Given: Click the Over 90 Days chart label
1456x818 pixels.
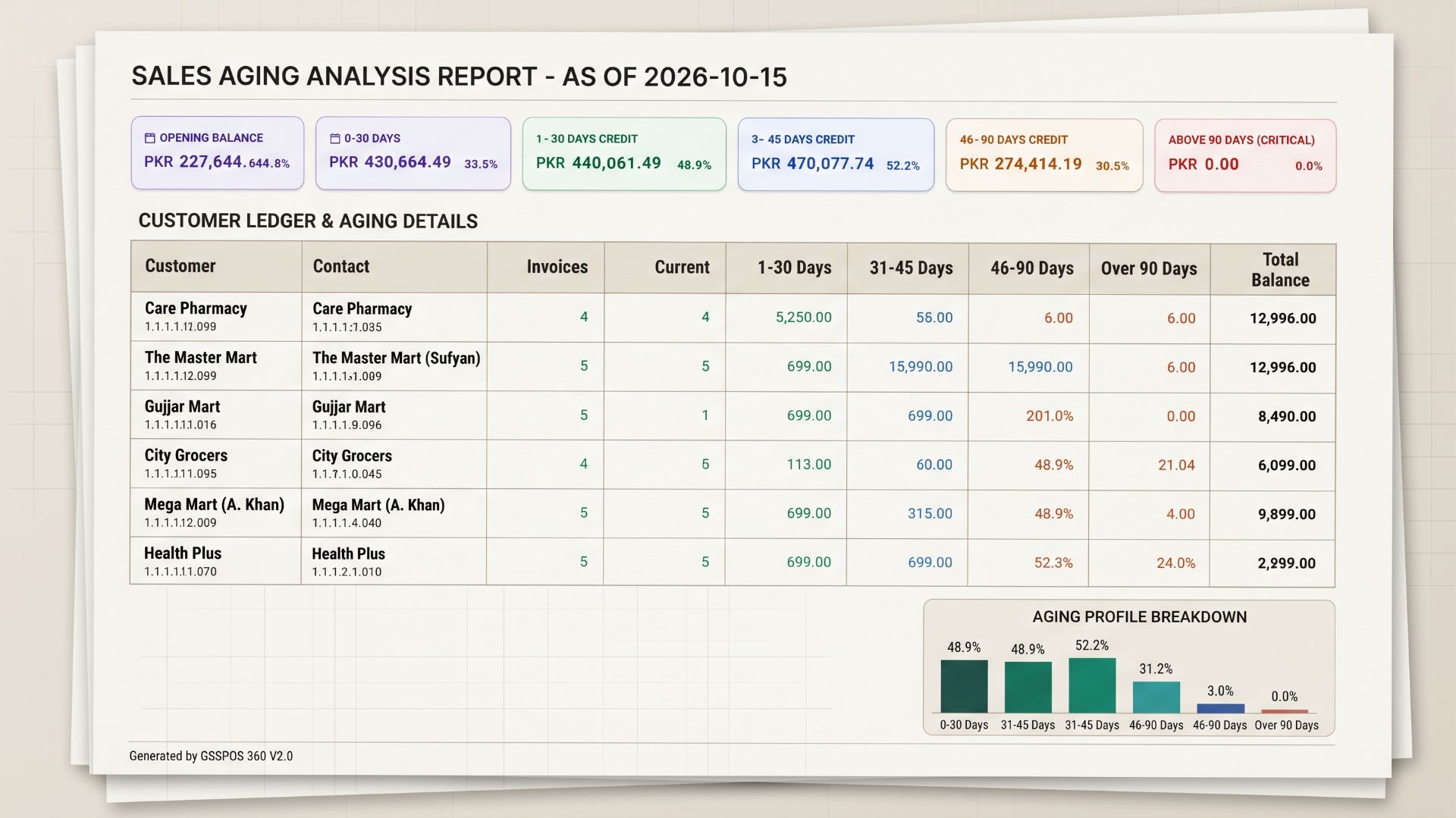Looking at the screenshot, I should tap(1286, 725).
